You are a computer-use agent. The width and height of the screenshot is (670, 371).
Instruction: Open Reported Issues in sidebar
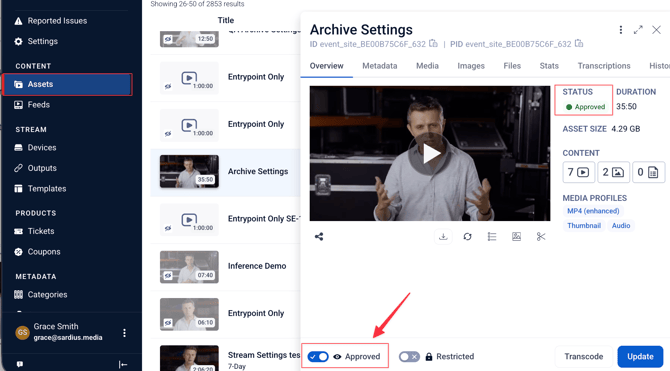point(50,21)
